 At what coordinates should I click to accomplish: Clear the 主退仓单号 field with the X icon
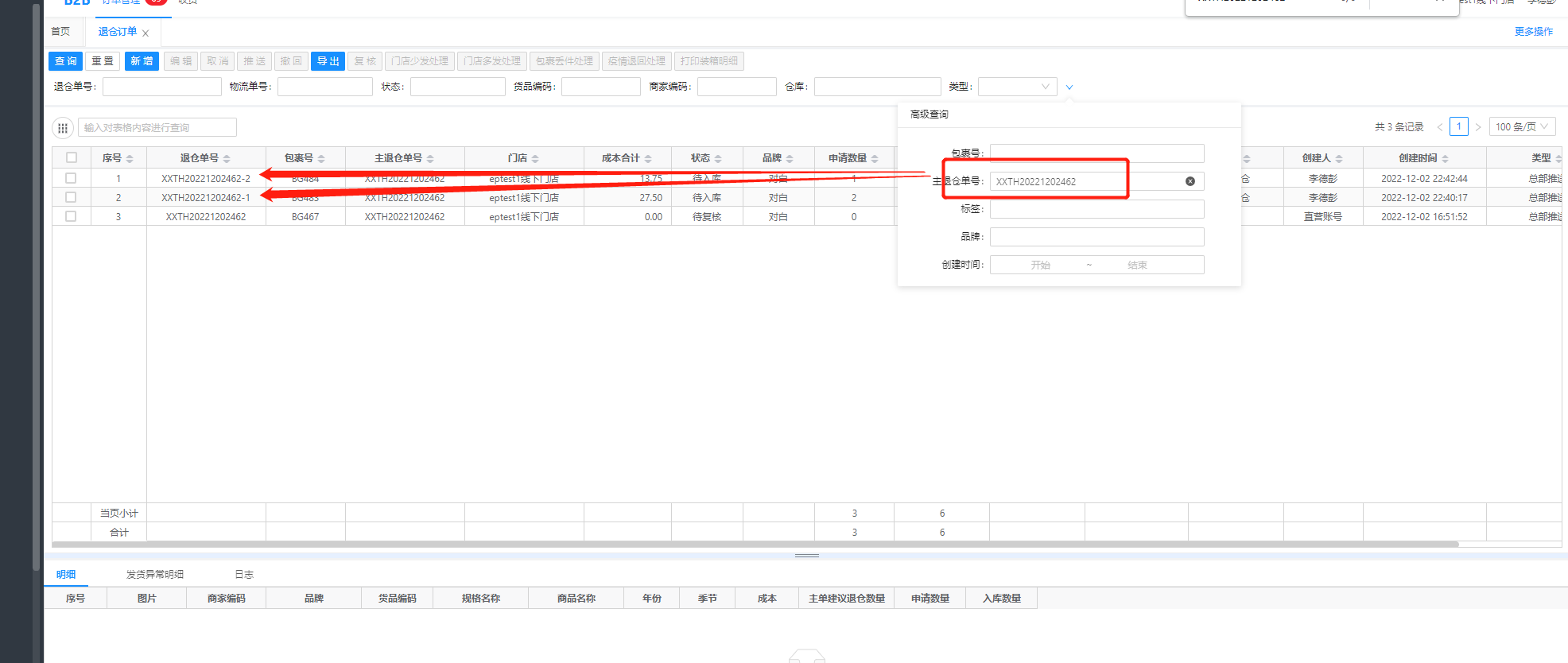click(x=1190, y=181)
